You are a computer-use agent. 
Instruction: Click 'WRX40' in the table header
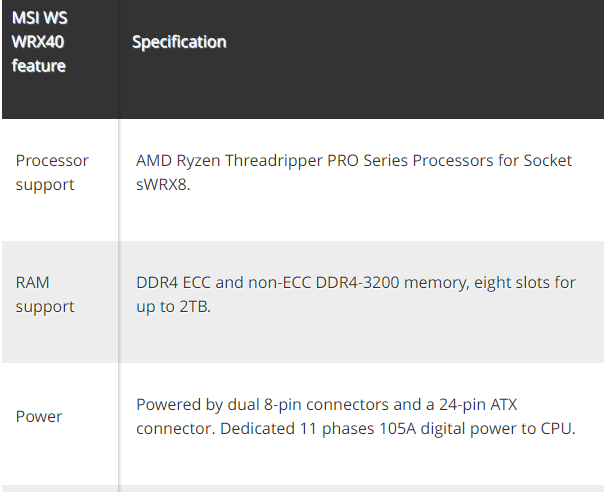click(x=38, y=42)
